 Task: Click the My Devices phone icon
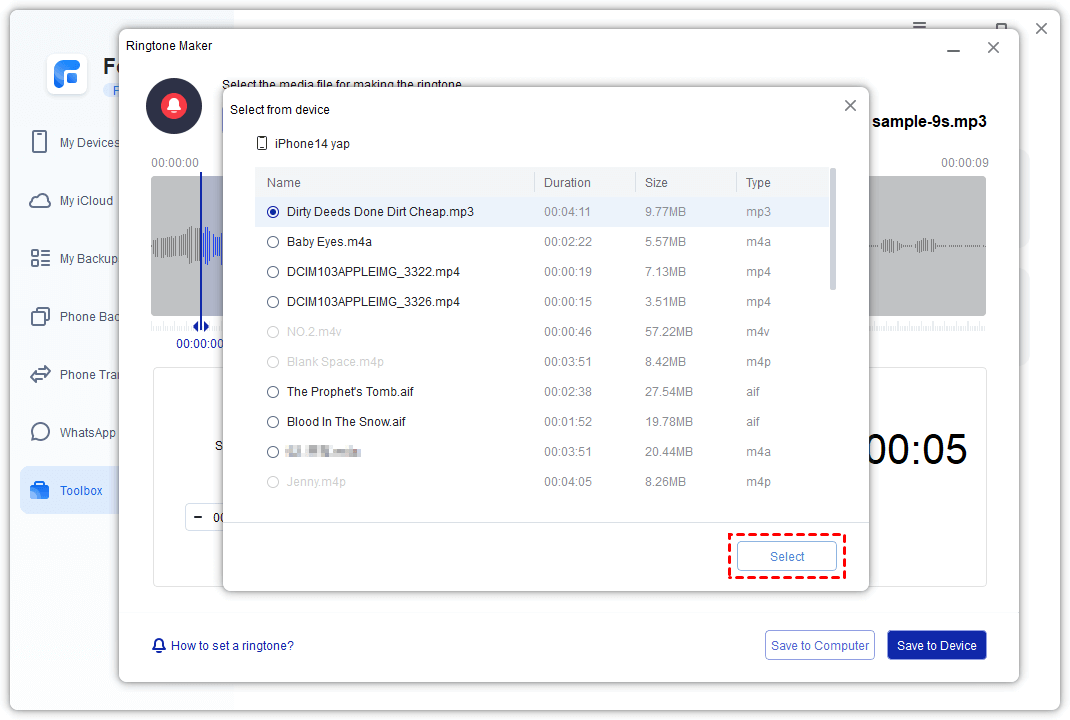pyautogui.click(x=40, y=142)
